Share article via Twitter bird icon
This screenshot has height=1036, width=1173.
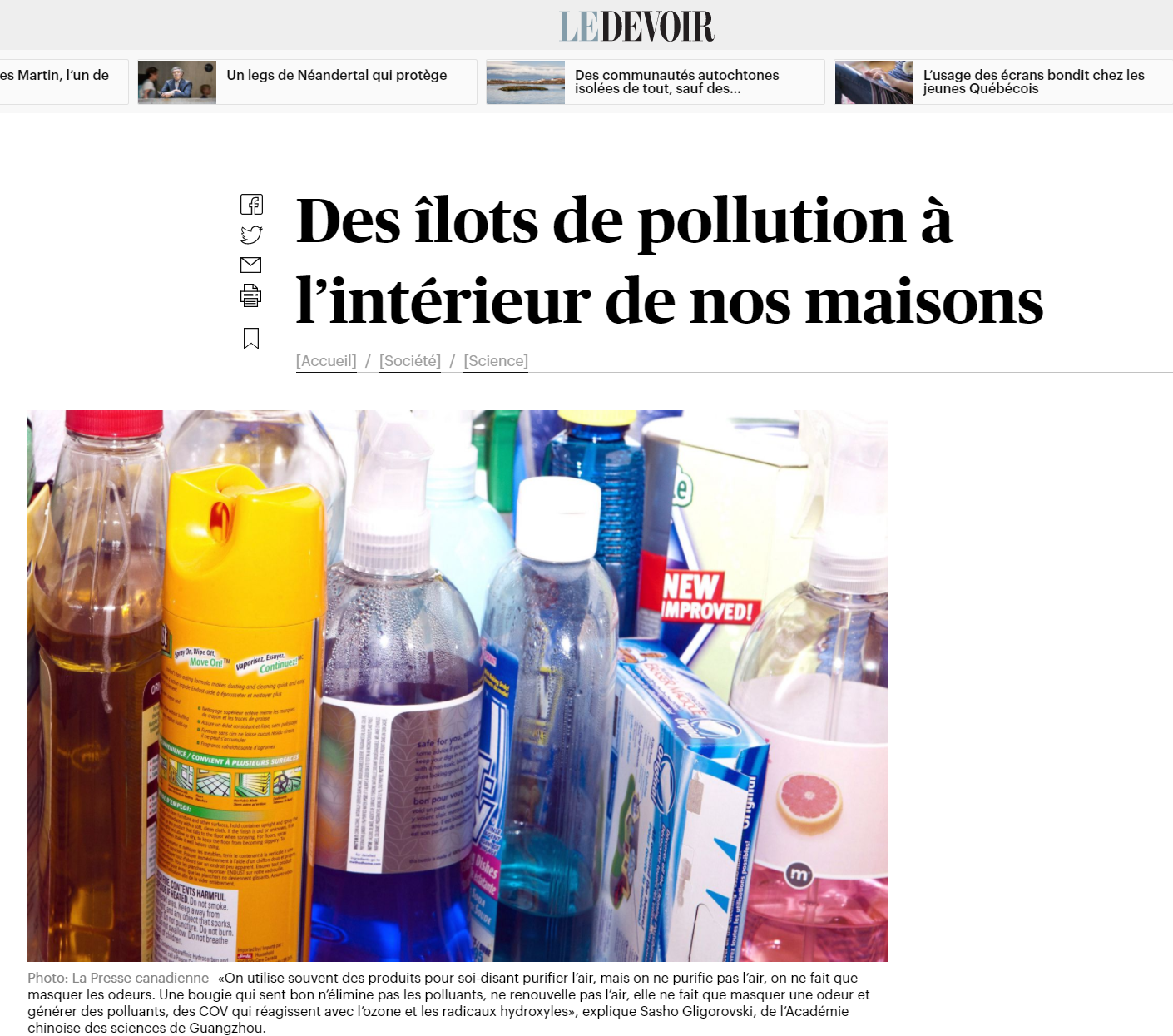(251, 235)
